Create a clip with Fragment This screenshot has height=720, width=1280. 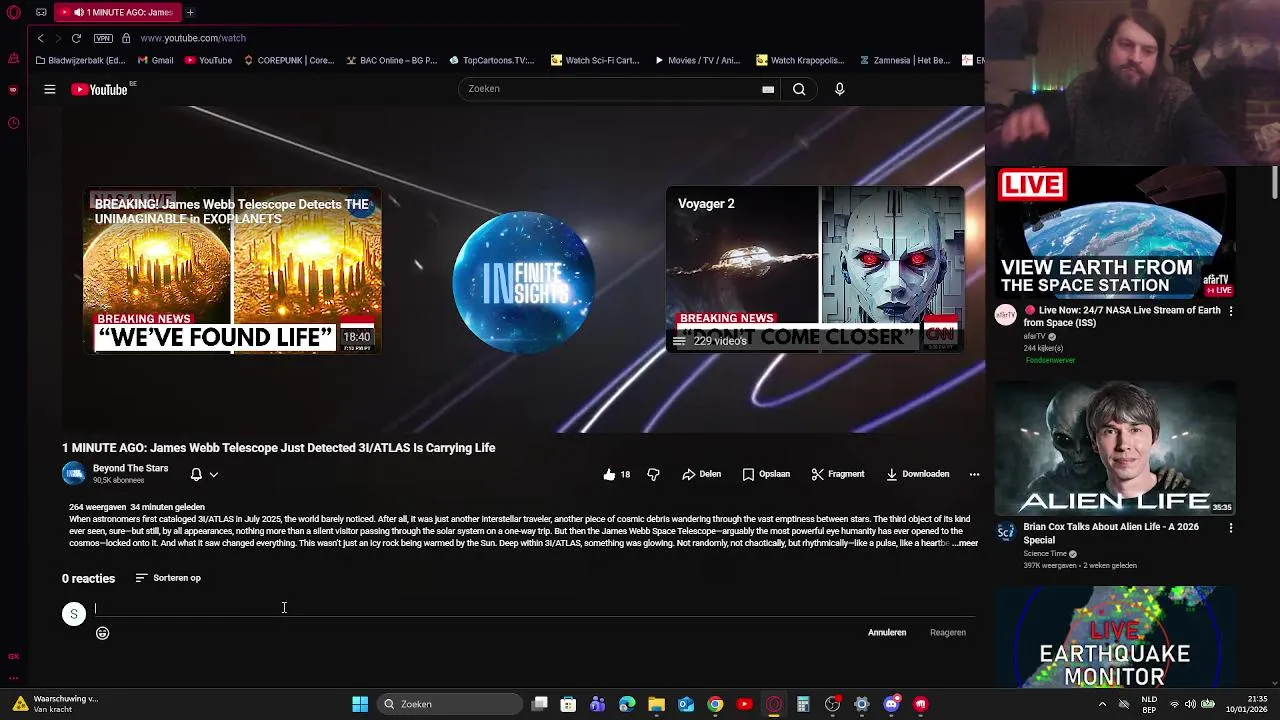click(x=838, y=474)
